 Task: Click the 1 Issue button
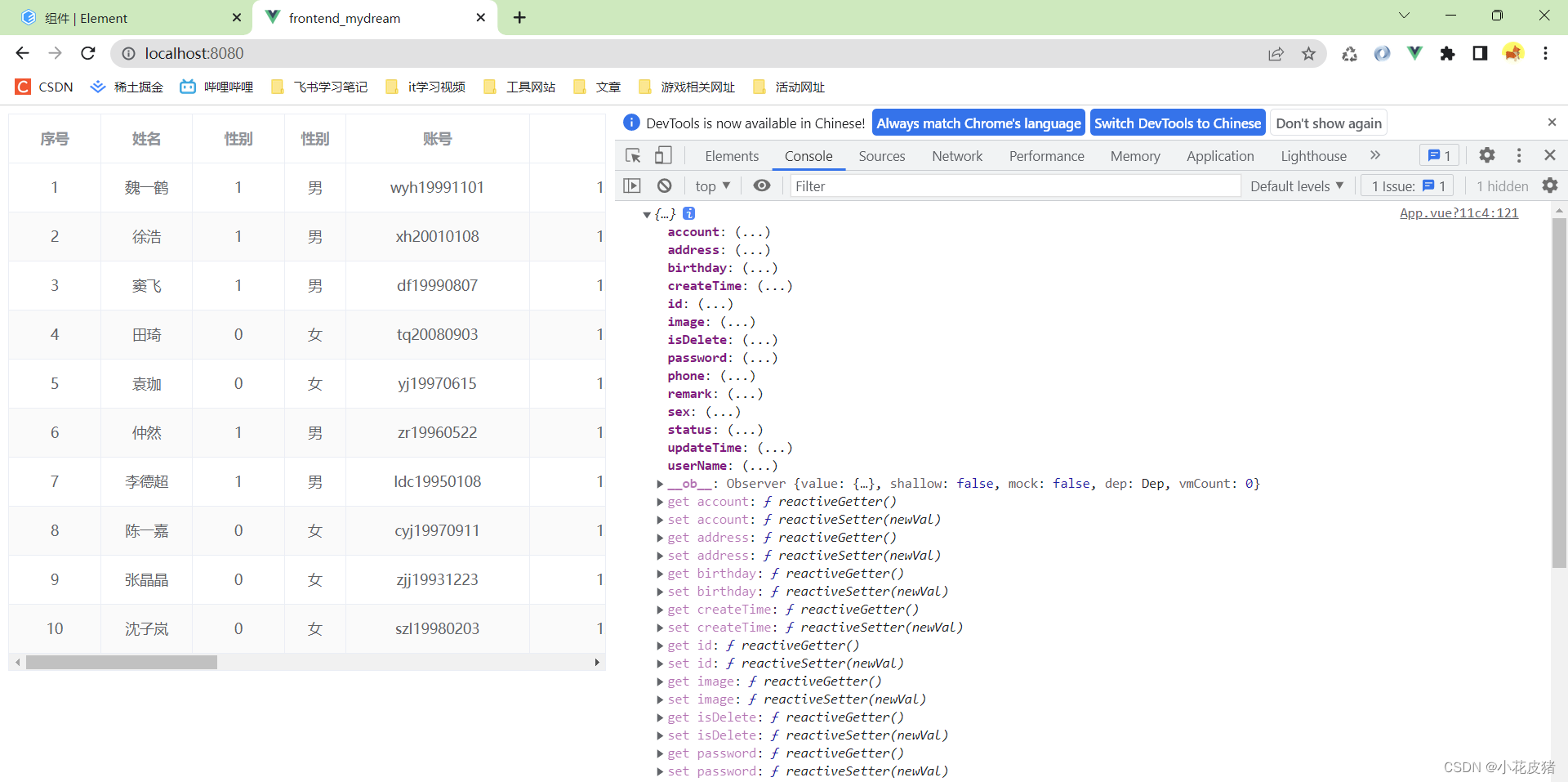point(1408,186)
